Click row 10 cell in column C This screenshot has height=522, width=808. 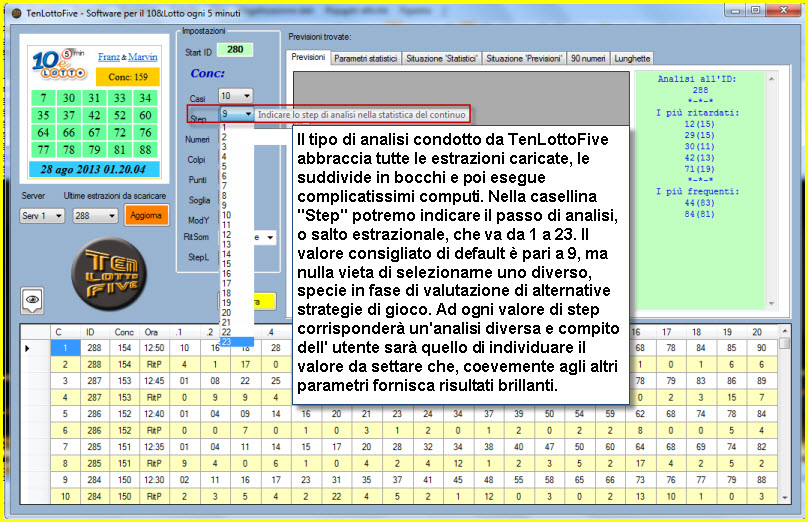pos(65,497)
